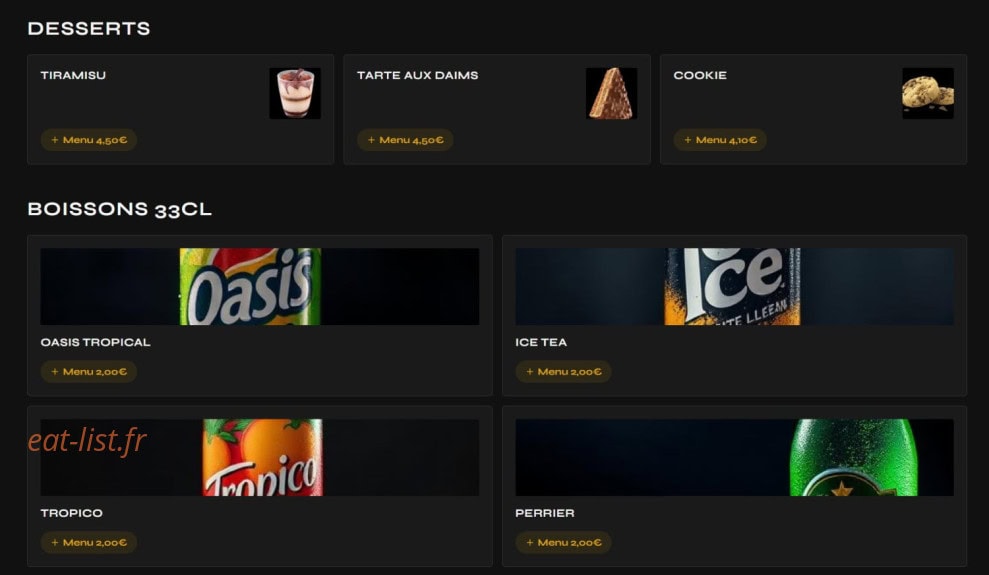Select the Perrier item title
Image resolution: width=989 pixels, height=575 pixels.
545,513
